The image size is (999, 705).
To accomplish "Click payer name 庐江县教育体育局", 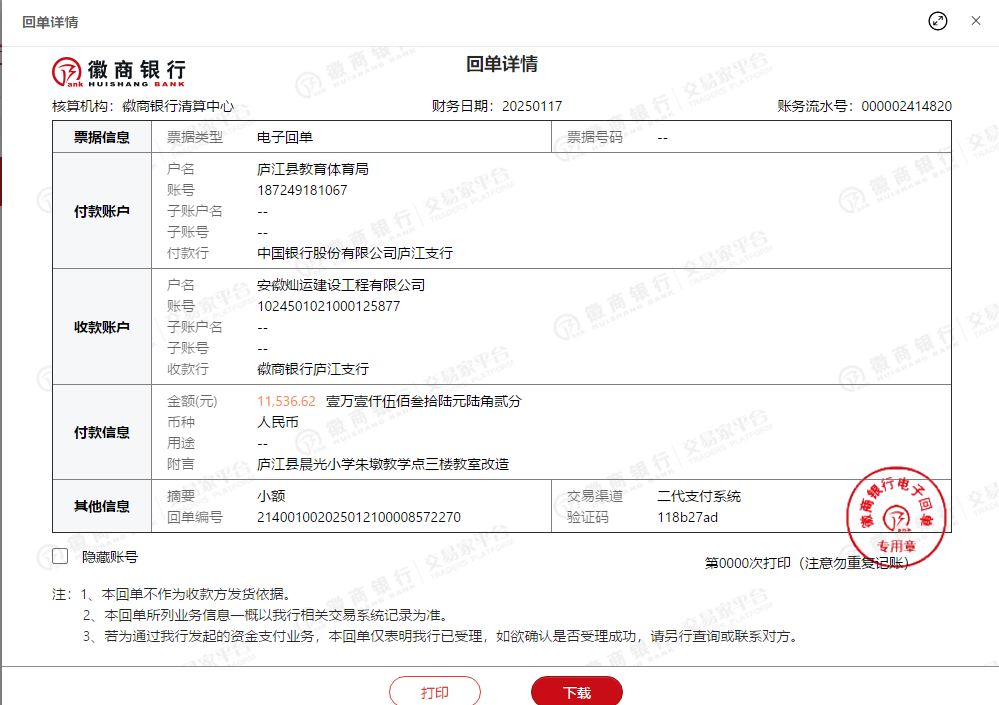I will tap(313, 169).
